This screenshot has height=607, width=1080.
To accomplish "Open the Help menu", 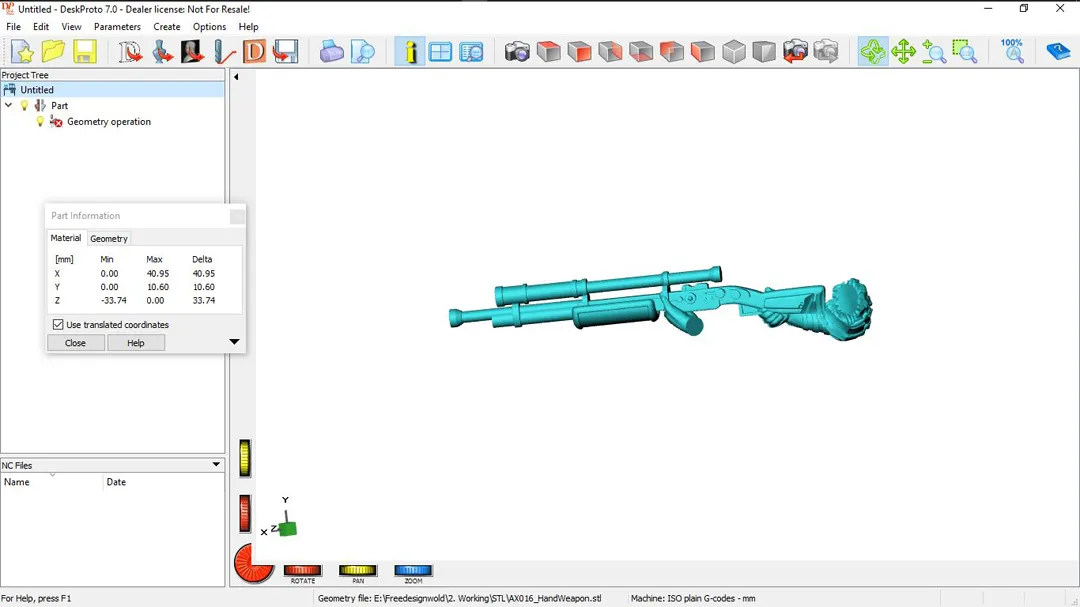I will click(249, 27).
